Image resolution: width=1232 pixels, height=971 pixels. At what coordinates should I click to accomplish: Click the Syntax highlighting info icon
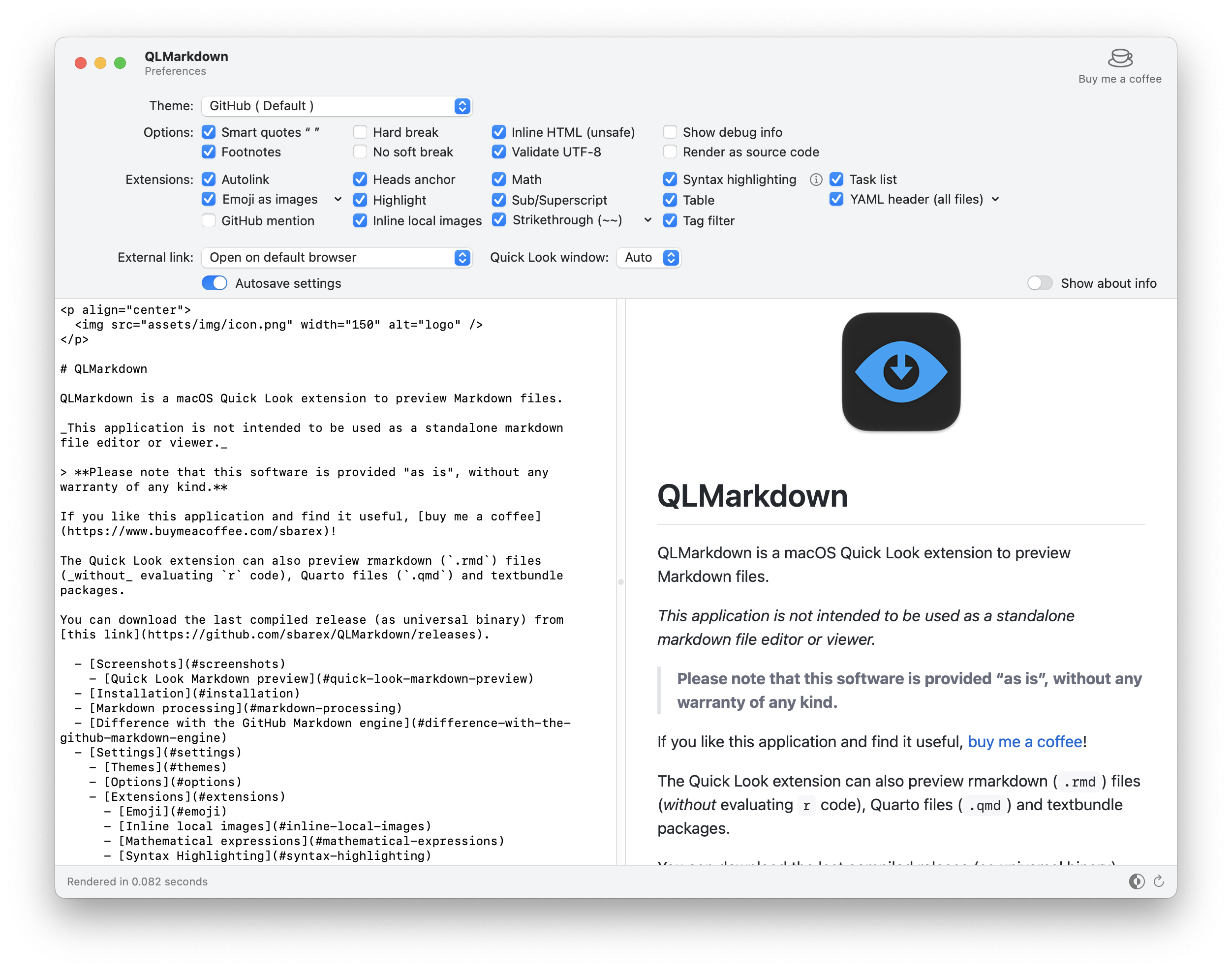815,180
